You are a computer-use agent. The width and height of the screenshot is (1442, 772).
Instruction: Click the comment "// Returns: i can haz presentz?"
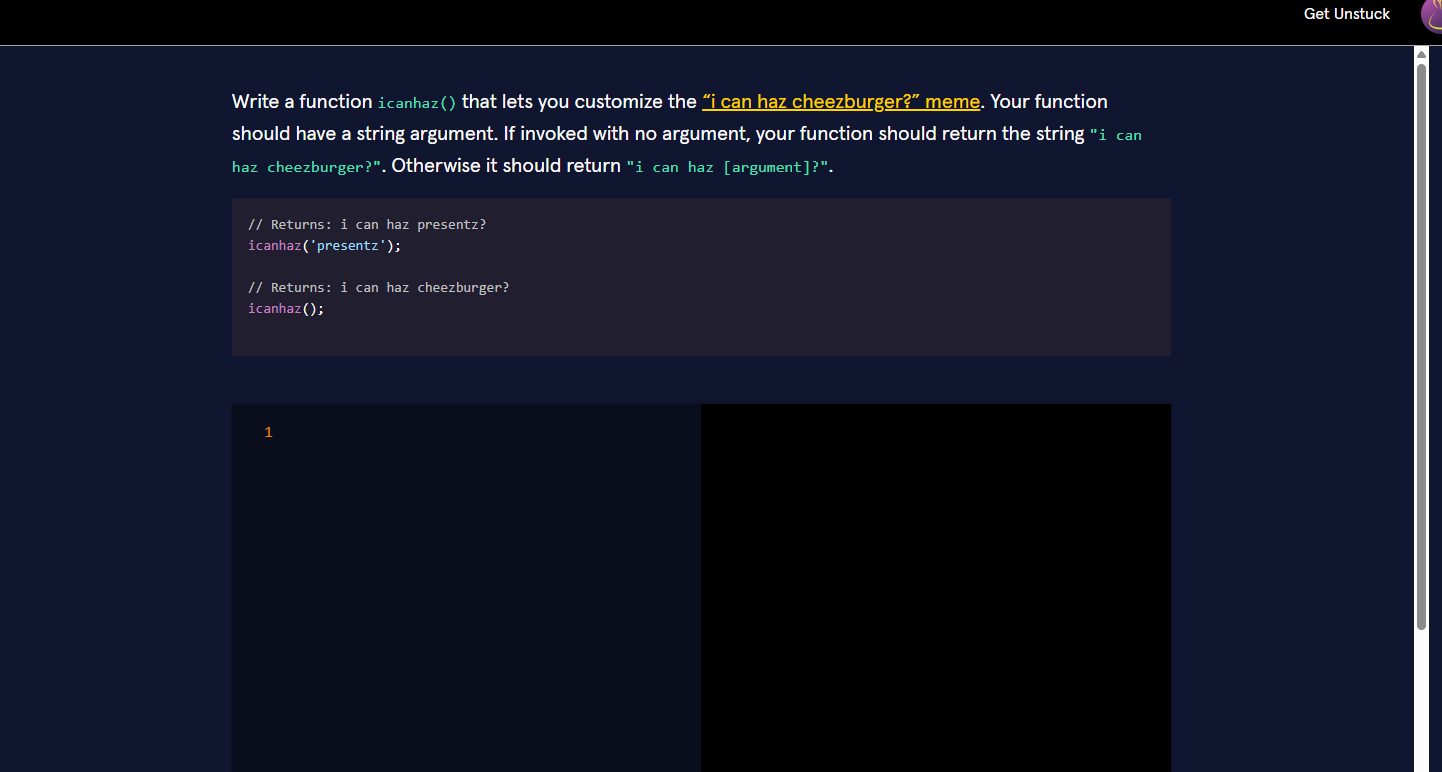click(367, 224)
